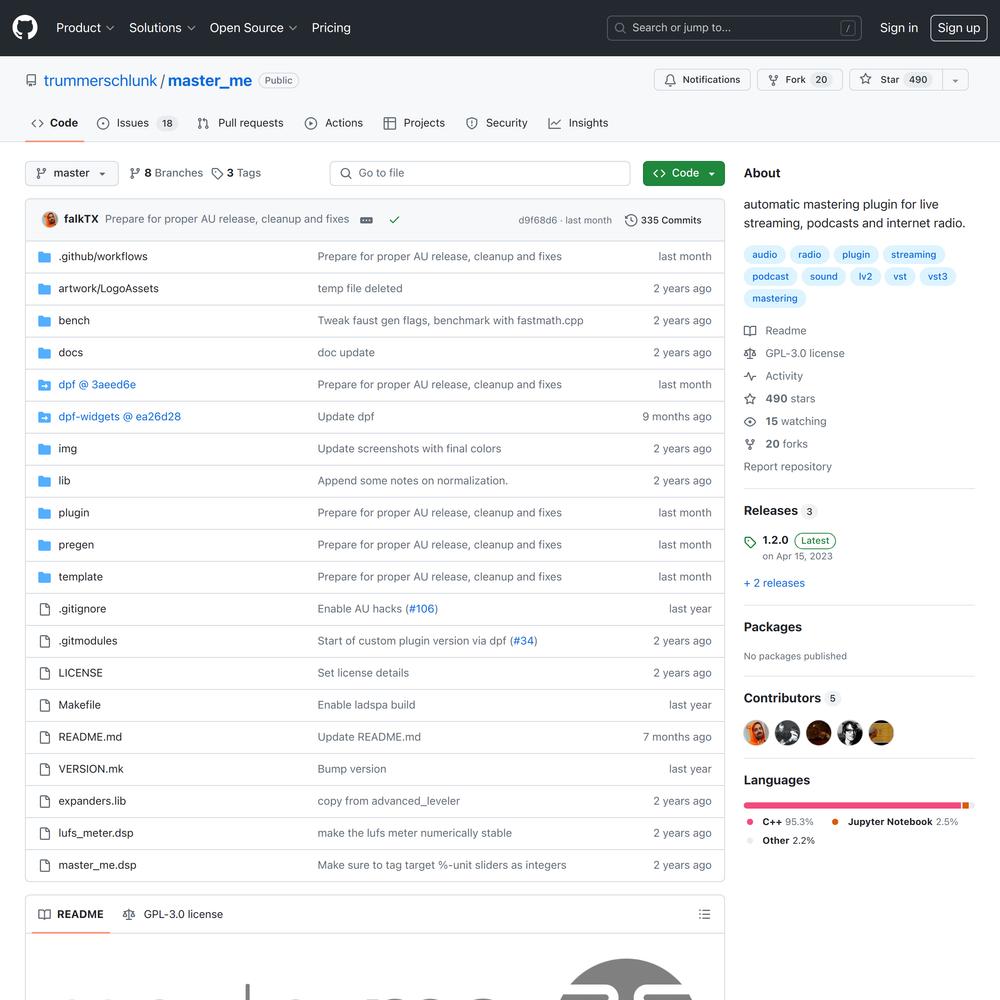Click the .gitignore file icon
1000x1000 pixels.
tap(45, 609)
